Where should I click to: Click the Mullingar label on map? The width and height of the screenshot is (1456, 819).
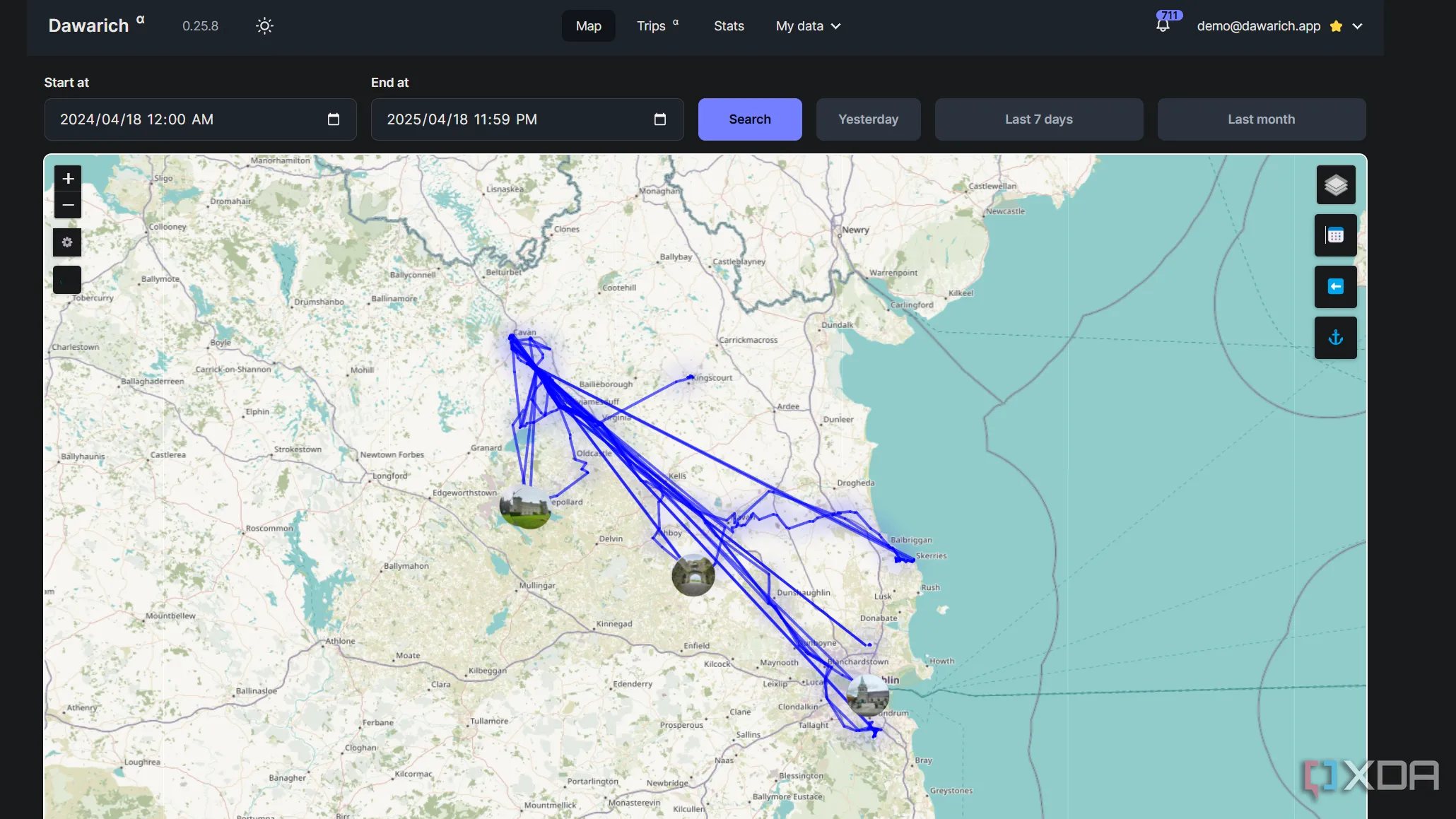[537, 585]
